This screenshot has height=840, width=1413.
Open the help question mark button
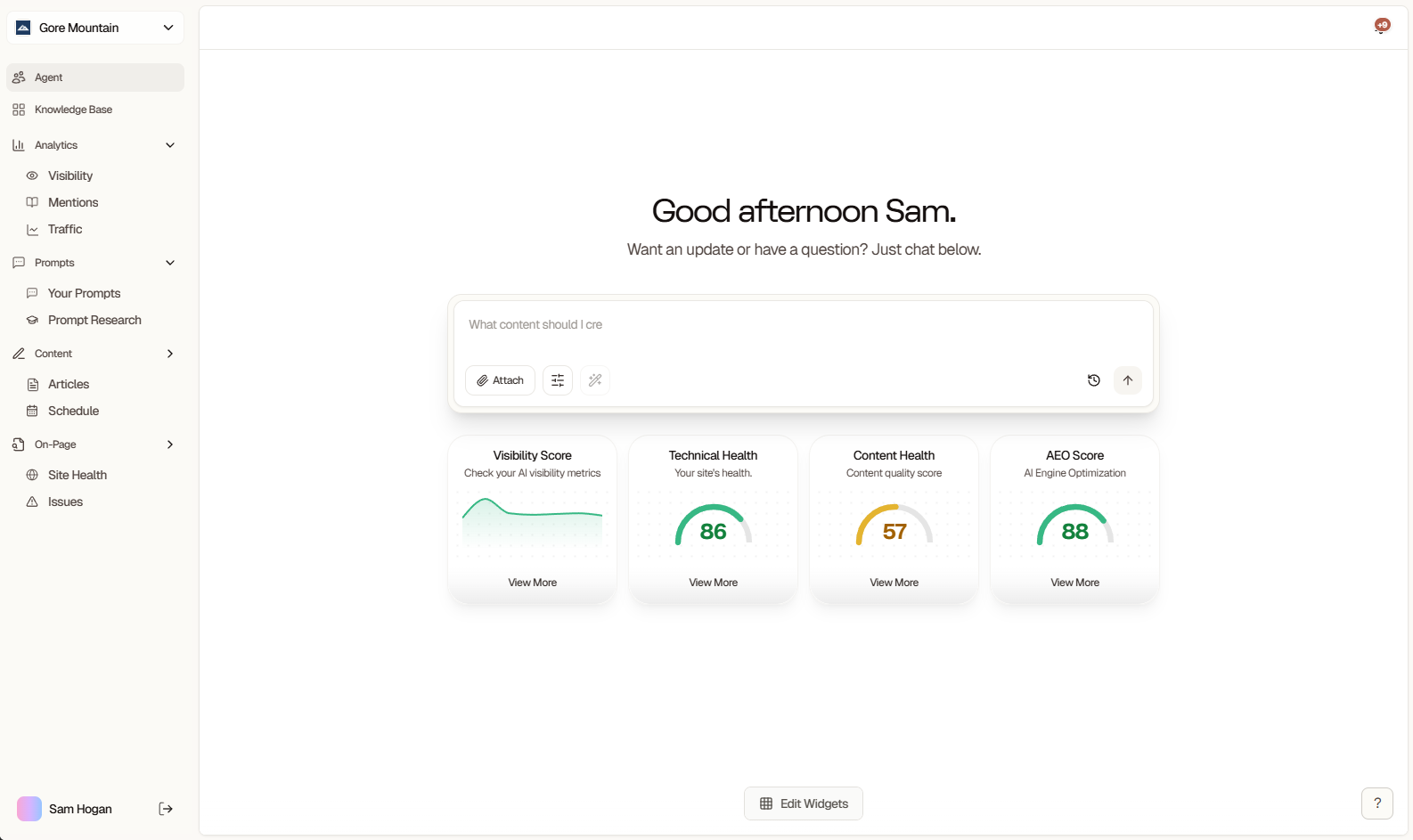[x=1377, y=803]
